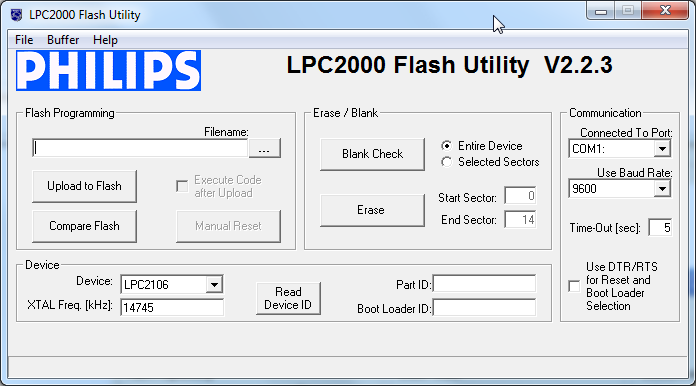
Task: Click the 'XTAL Freq. [kHz]:' label
Action: tap(70, 305)
